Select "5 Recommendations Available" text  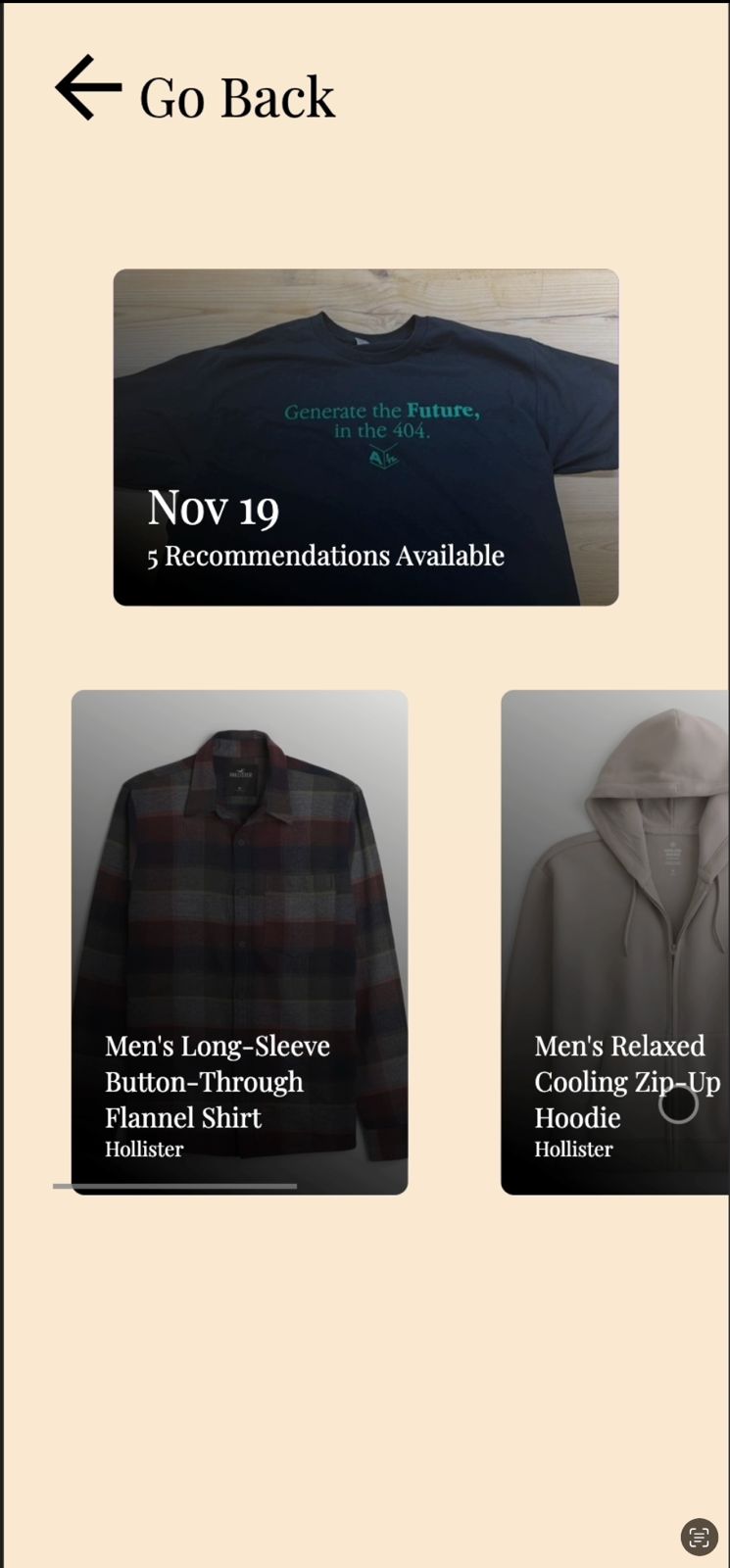(325, 556)
